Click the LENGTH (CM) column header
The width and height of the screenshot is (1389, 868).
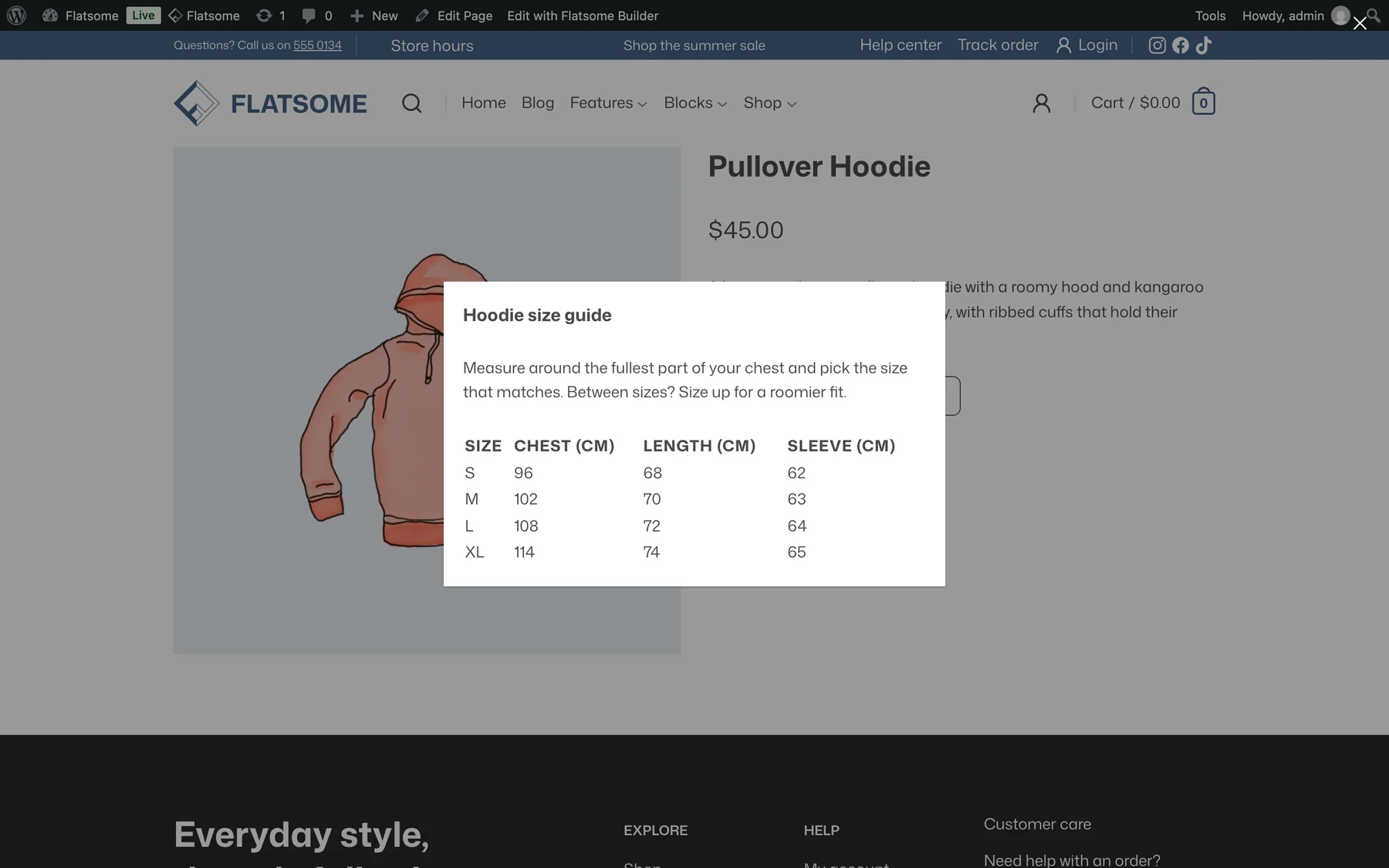[x=699, y=446]
